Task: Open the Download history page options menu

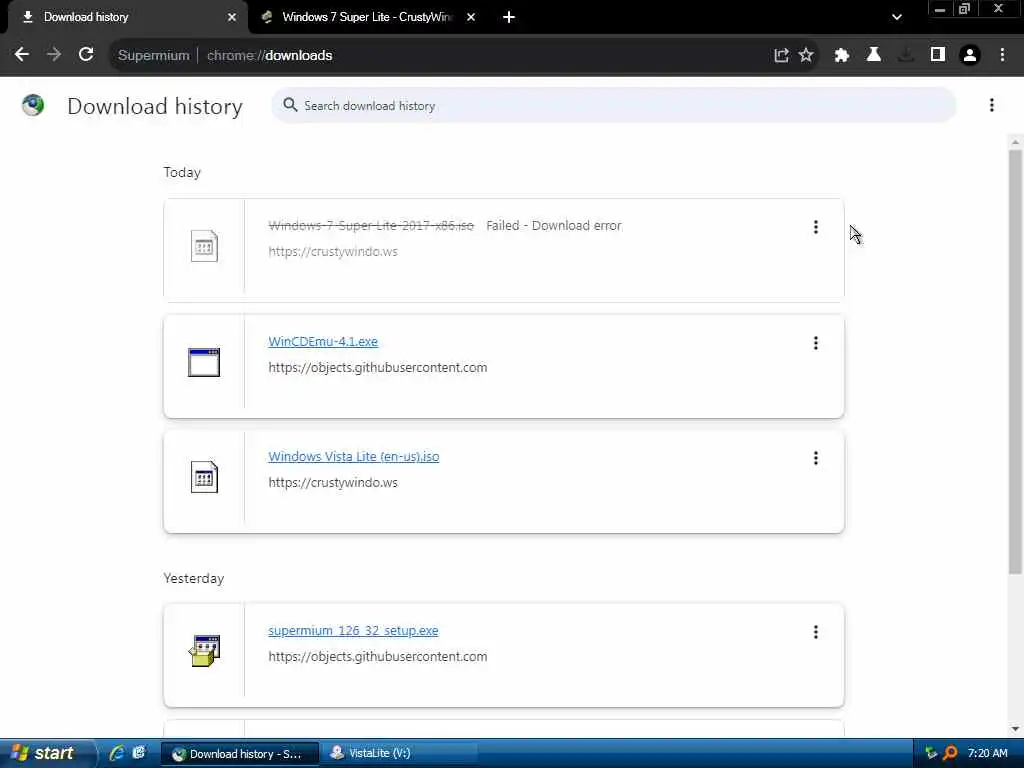Action: tap(991, 105)
